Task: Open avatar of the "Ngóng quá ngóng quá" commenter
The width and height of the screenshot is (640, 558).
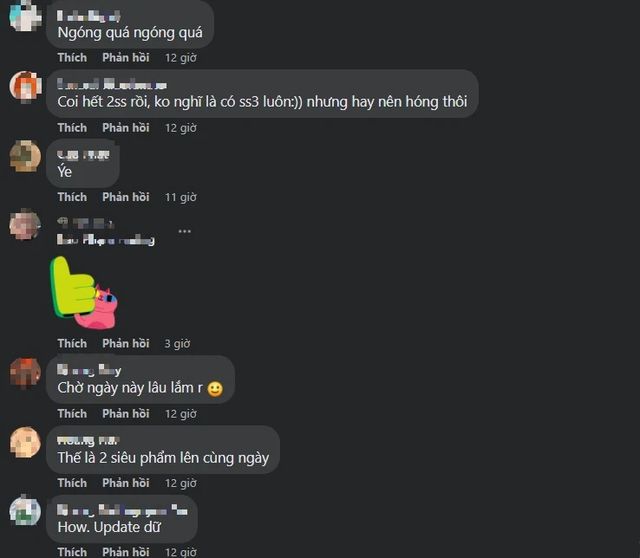Action: click(x=25, y=16)
